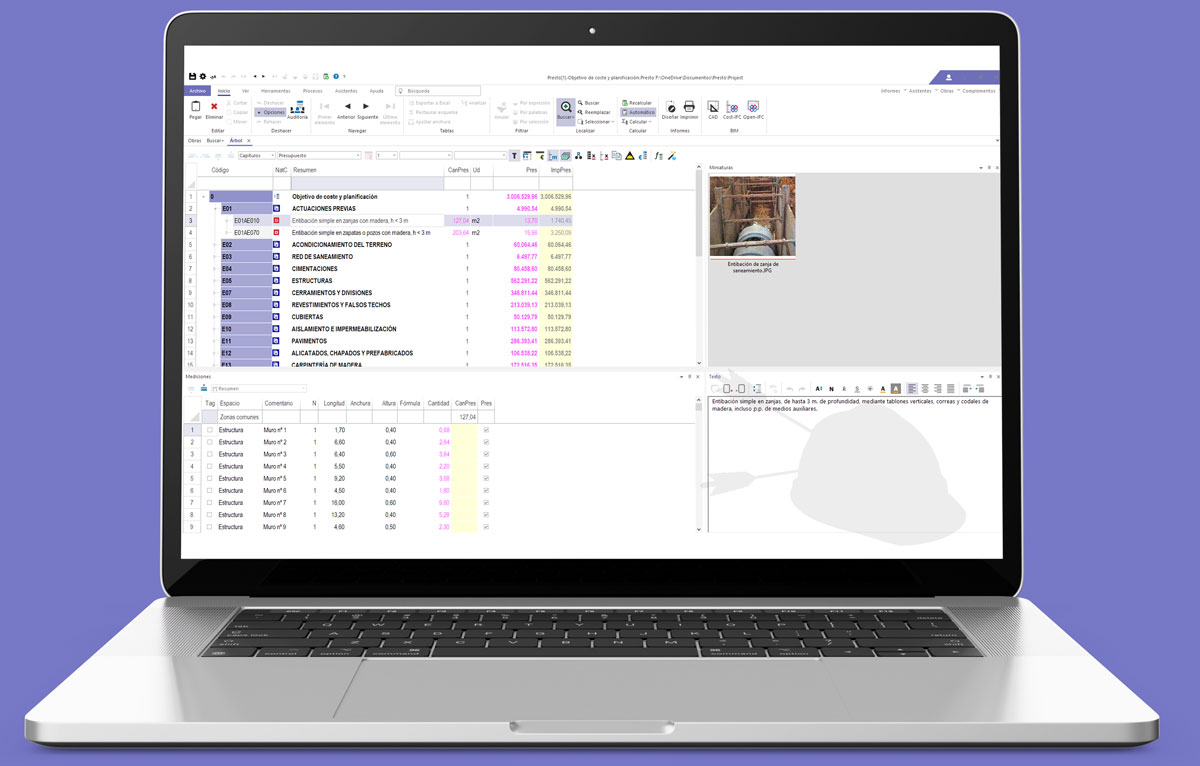Click the Pegar (paste) icon
Screen dimensions: 1200x766
[196, 107]
